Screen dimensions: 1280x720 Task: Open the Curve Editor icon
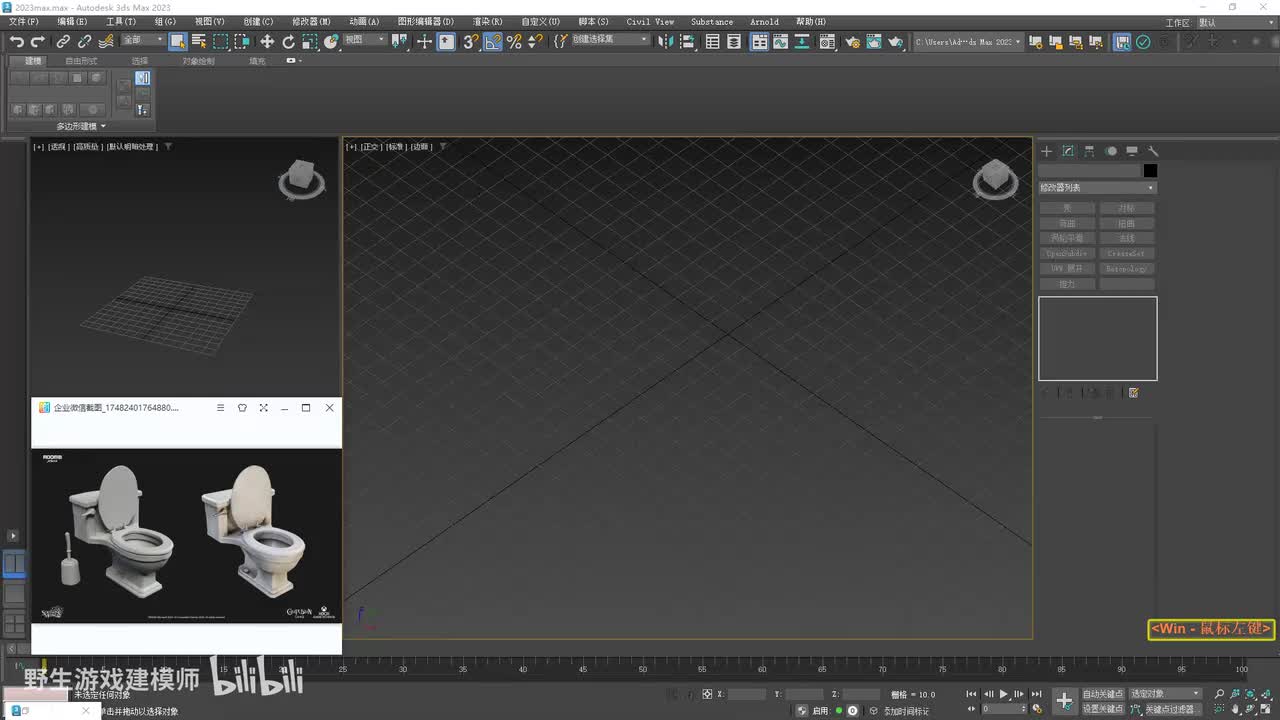pyautogui.click(x=781, y=42)
